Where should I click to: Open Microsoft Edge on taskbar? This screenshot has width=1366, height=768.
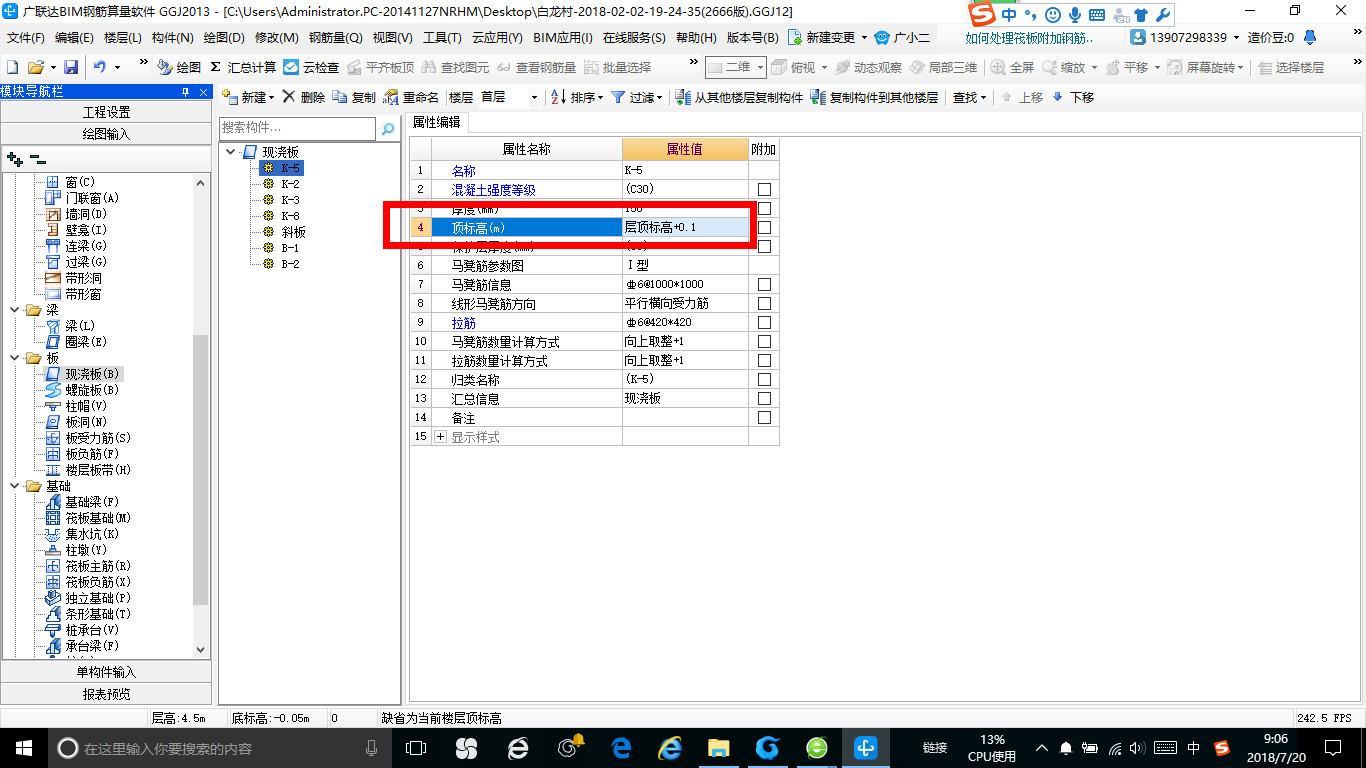click(x=621, y=747)
